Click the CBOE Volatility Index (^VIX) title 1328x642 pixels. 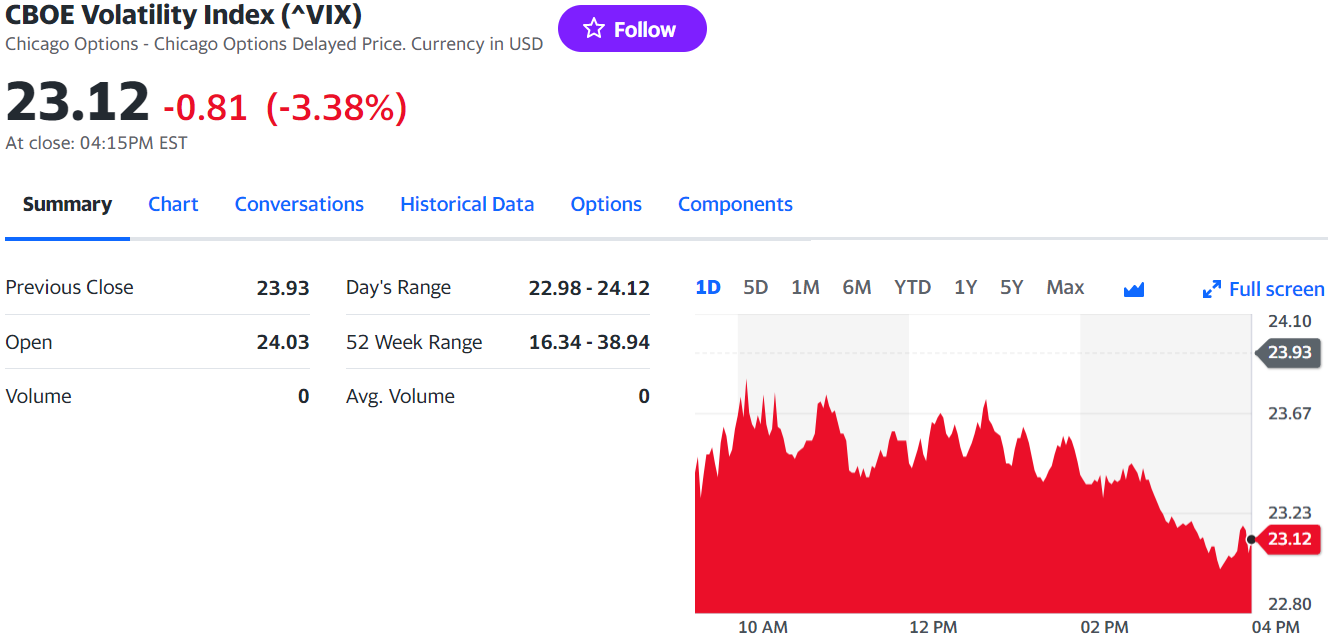(x=184, y=15)
